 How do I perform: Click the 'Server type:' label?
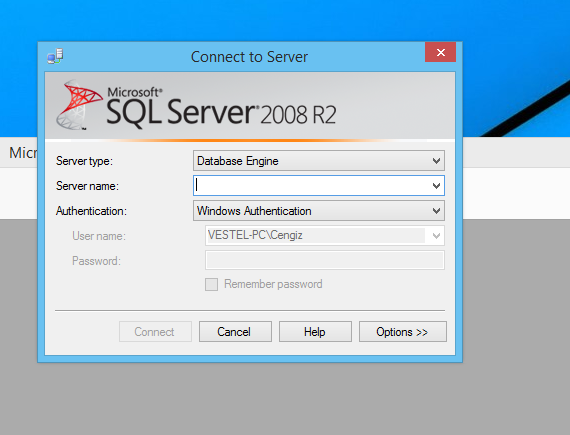click(x=84, y=161)
